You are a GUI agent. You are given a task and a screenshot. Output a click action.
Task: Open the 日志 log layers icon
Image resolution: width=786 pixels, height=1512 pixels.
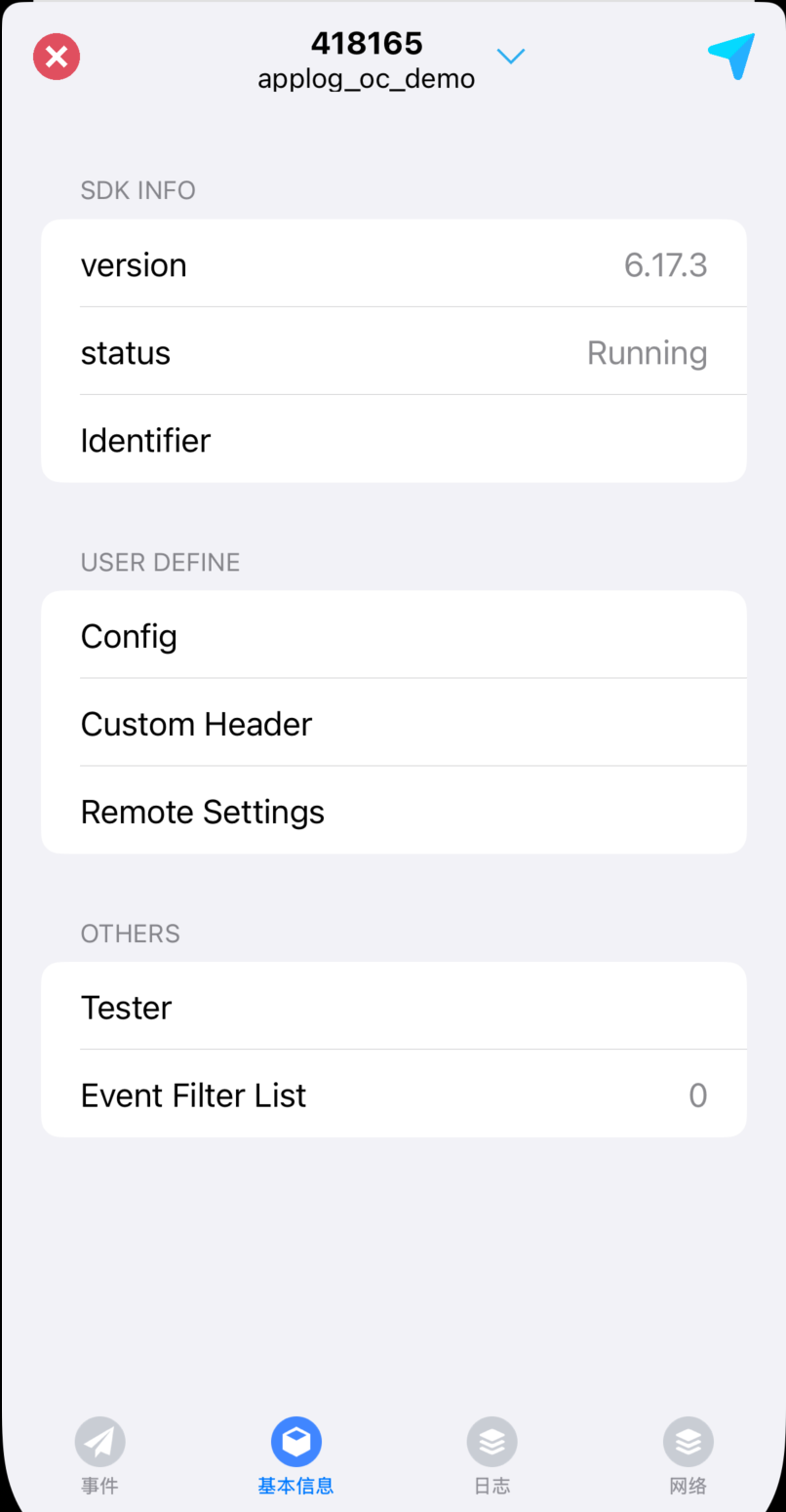coord(492,1442)
